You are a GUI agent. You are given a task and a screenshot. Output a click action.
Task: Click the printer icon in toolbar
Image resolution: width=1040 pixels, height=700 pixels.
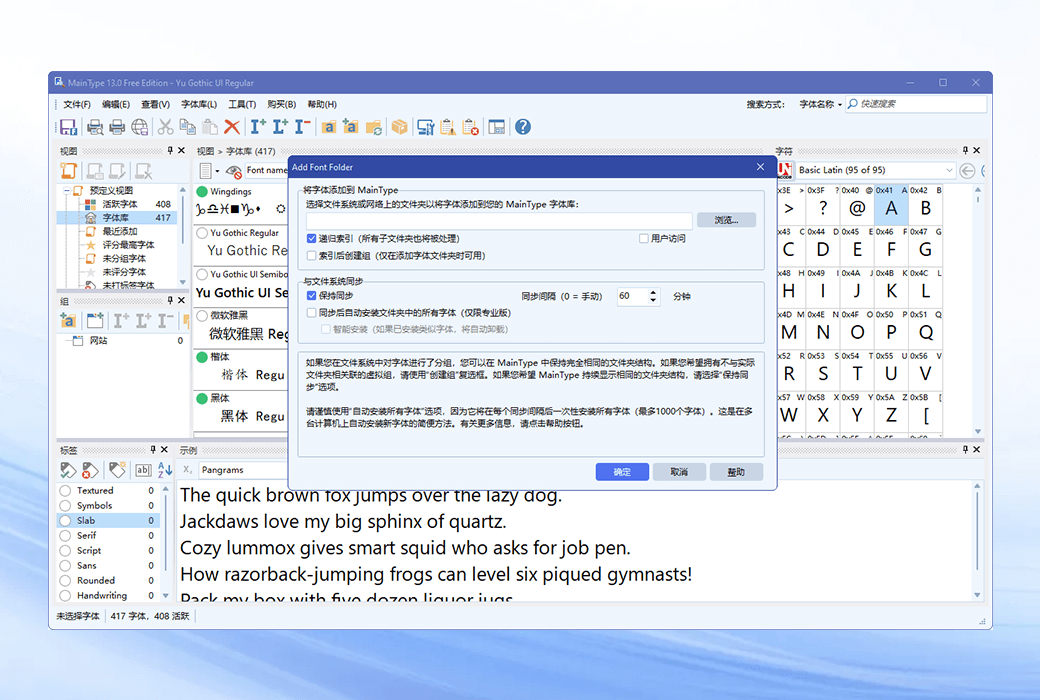pyautogui.click(x=117, y=127)
